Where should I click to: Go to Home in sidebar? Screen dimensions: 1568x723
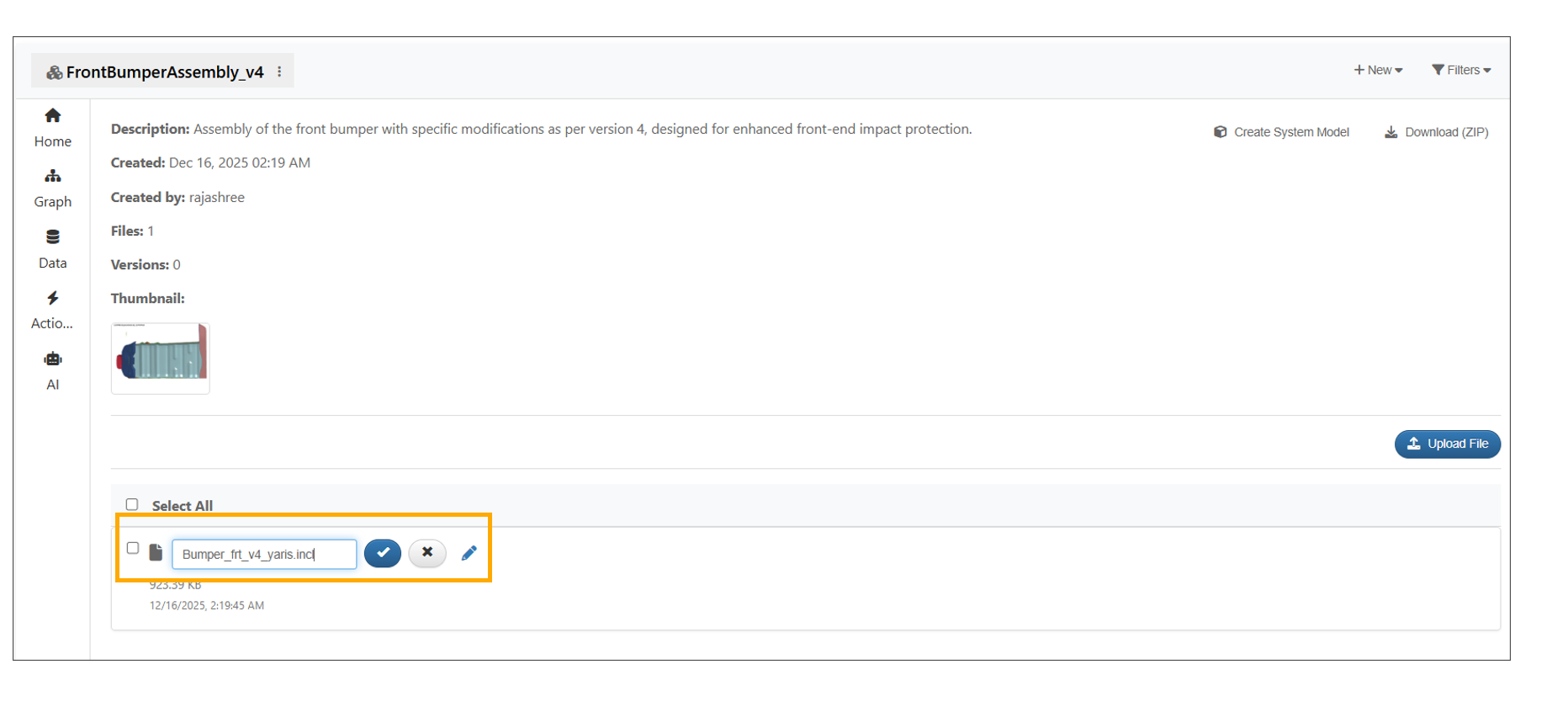point(53,127)
